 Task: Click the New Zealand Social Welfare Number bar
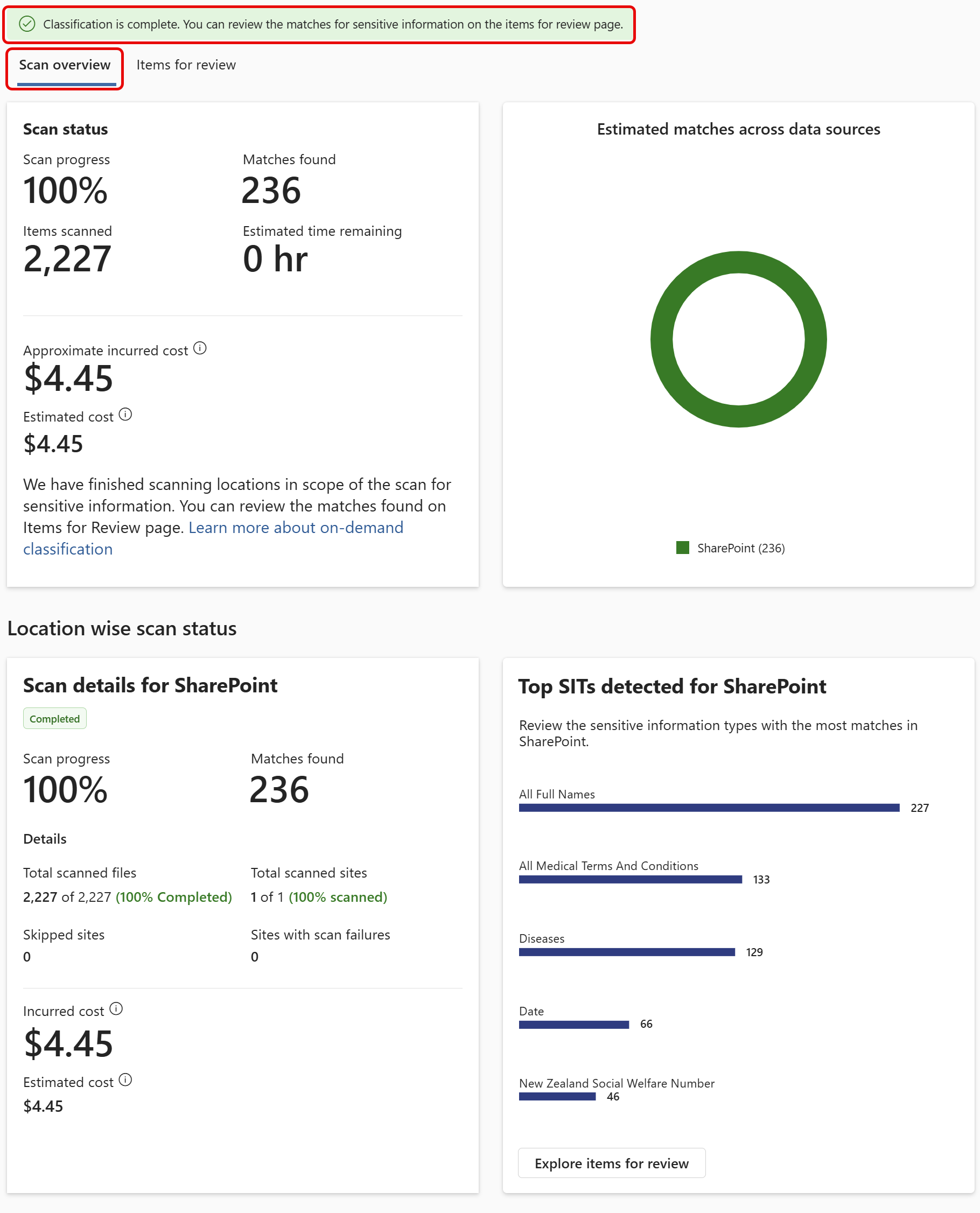coord(557,1096)
